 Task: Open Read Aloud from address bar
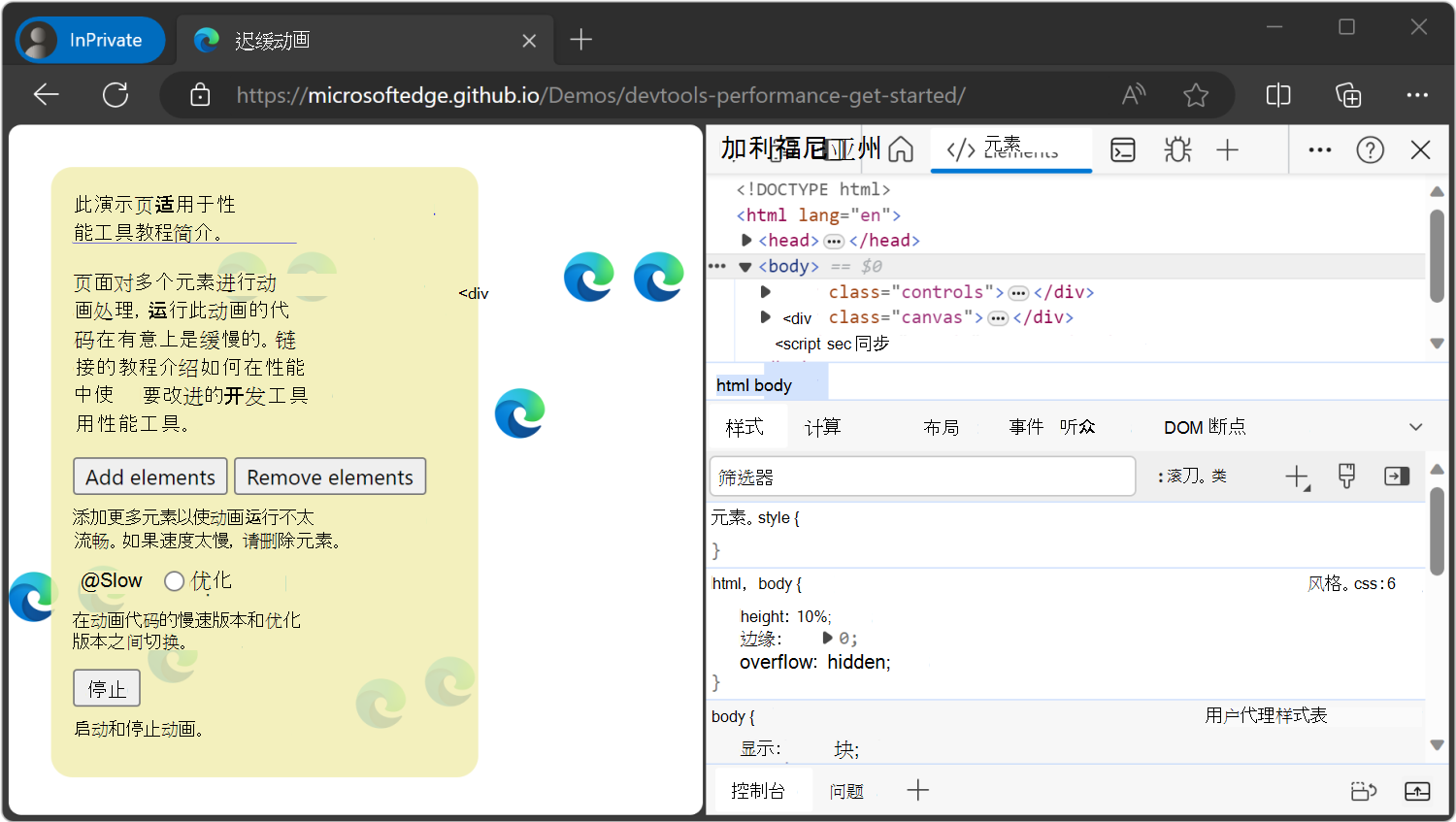coord(1133,94)
